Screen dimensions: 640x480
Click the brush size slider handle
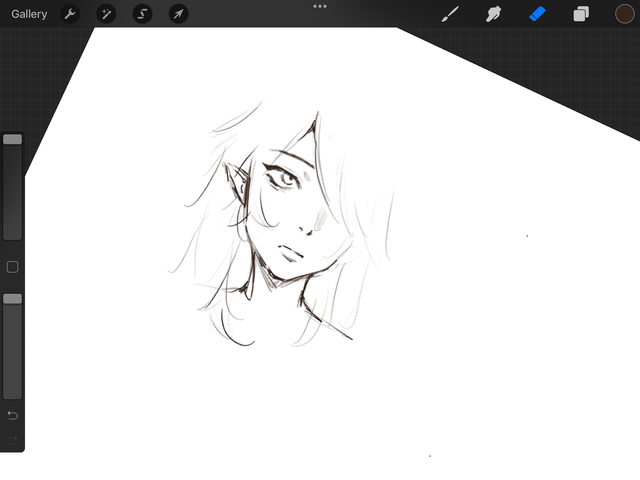[x=12, y=139]
